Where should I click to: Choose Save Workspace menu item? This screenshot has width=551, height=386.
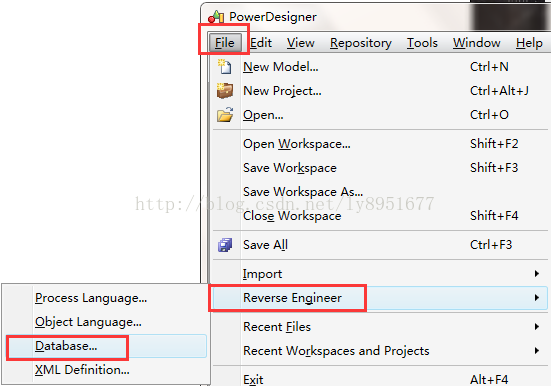(x=380, y=168)
